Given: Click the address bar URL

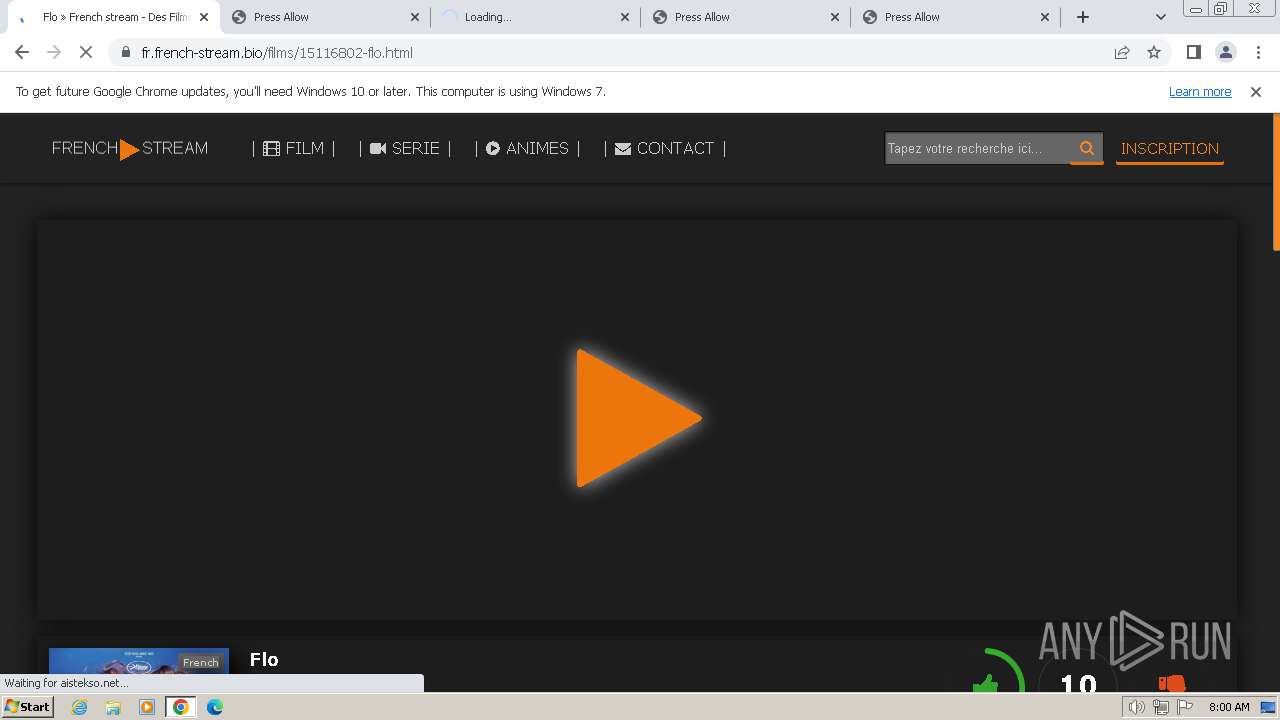Looking at the screenshot, I should (x=277, y=53).
